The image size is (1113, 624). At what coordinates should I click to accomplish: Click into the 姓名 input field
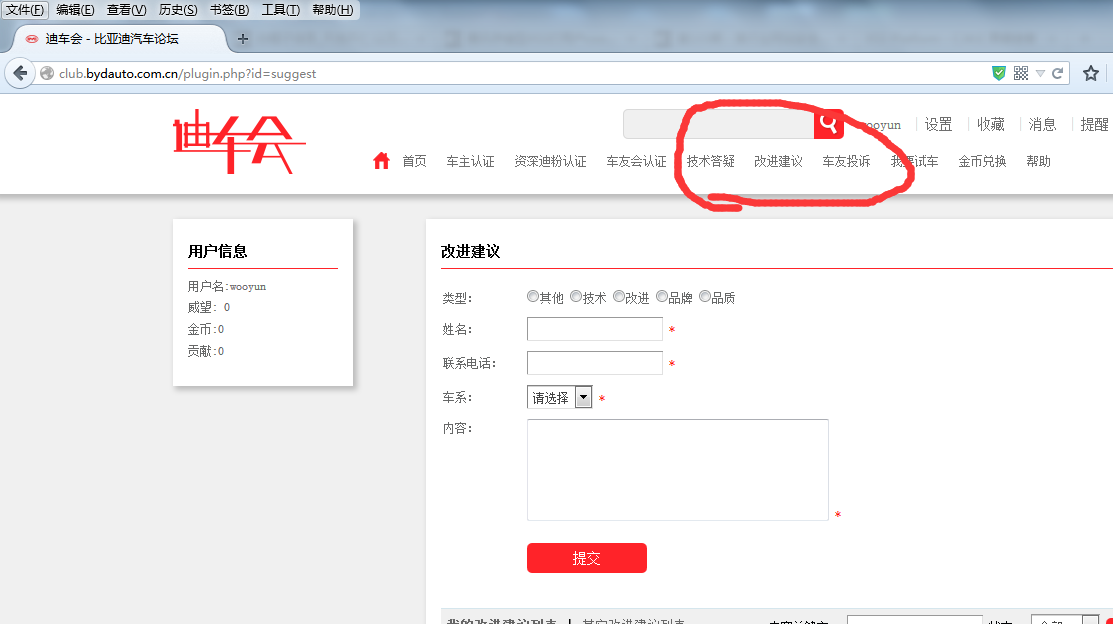pyautogui.click(x=595, y=329)
